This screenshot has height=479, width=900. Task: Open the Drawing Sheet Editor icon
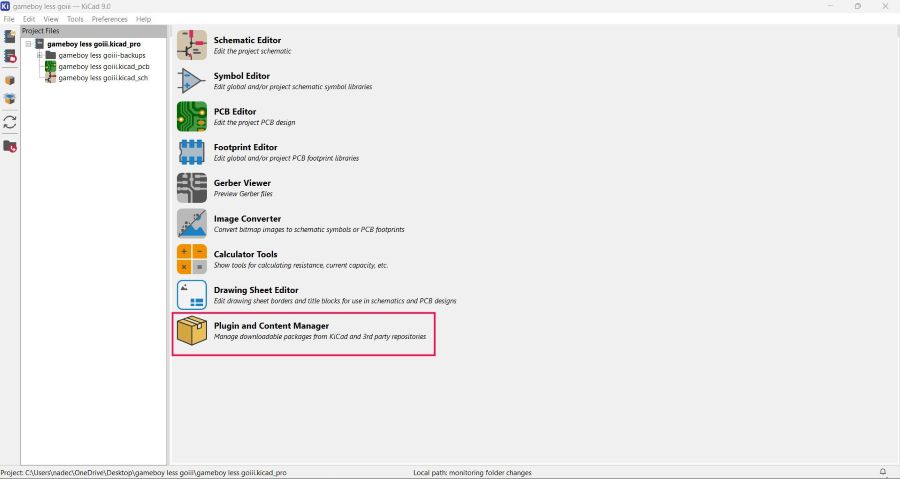pos(192,295)
